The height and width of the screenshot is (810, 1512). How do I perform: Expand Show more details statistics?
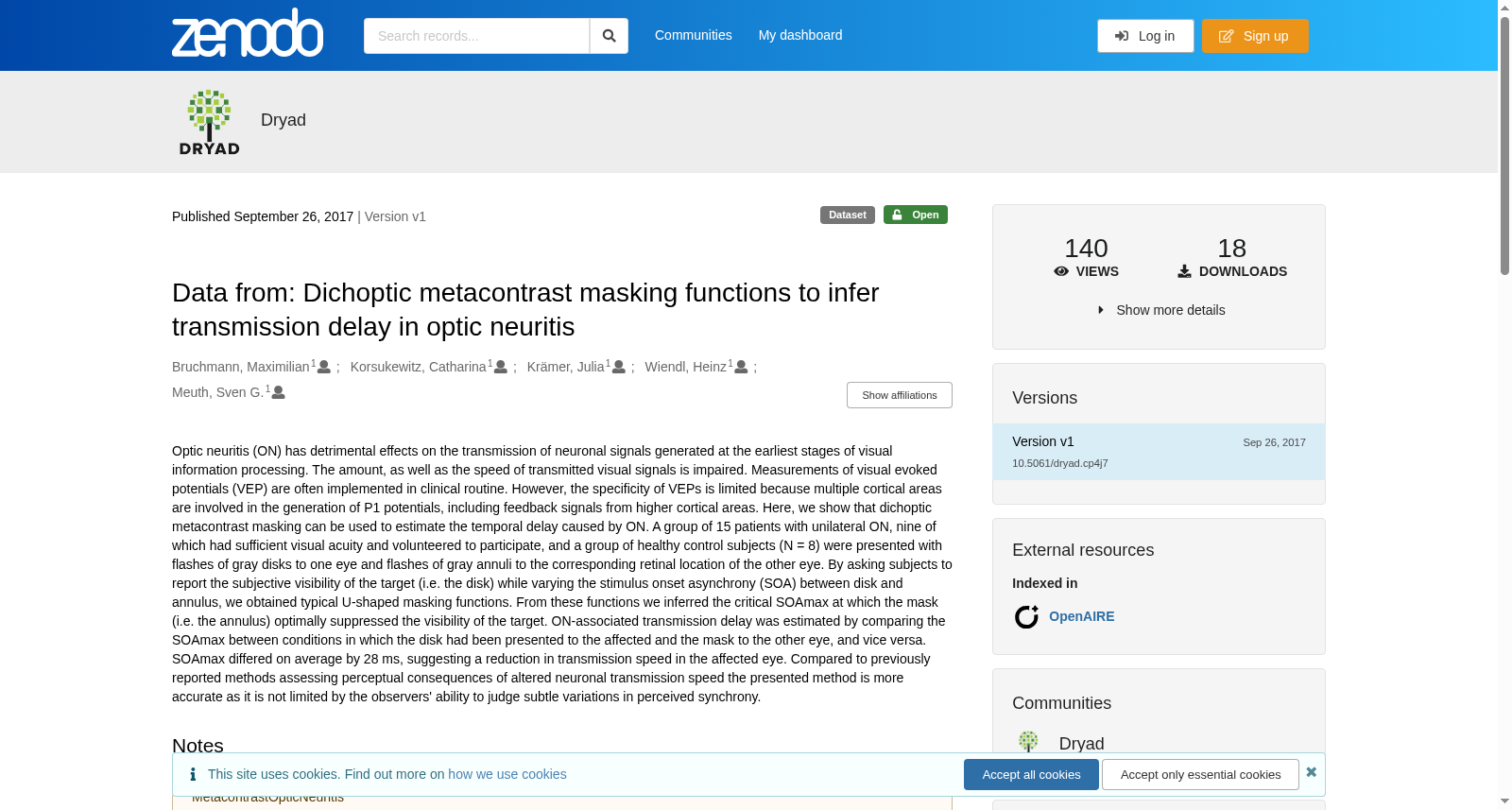click(x=1160, y=310)
